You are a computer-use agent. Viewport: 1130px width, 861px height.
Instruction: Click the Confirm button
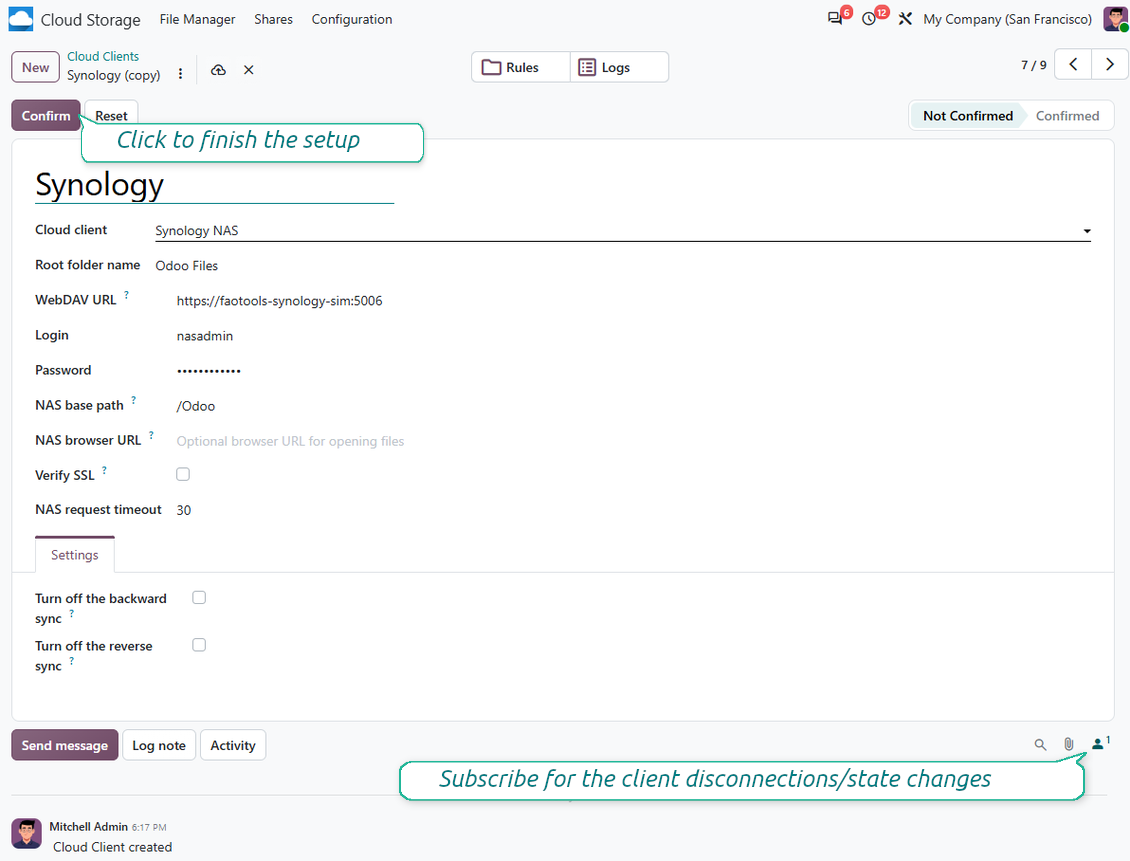click(46, 115)
